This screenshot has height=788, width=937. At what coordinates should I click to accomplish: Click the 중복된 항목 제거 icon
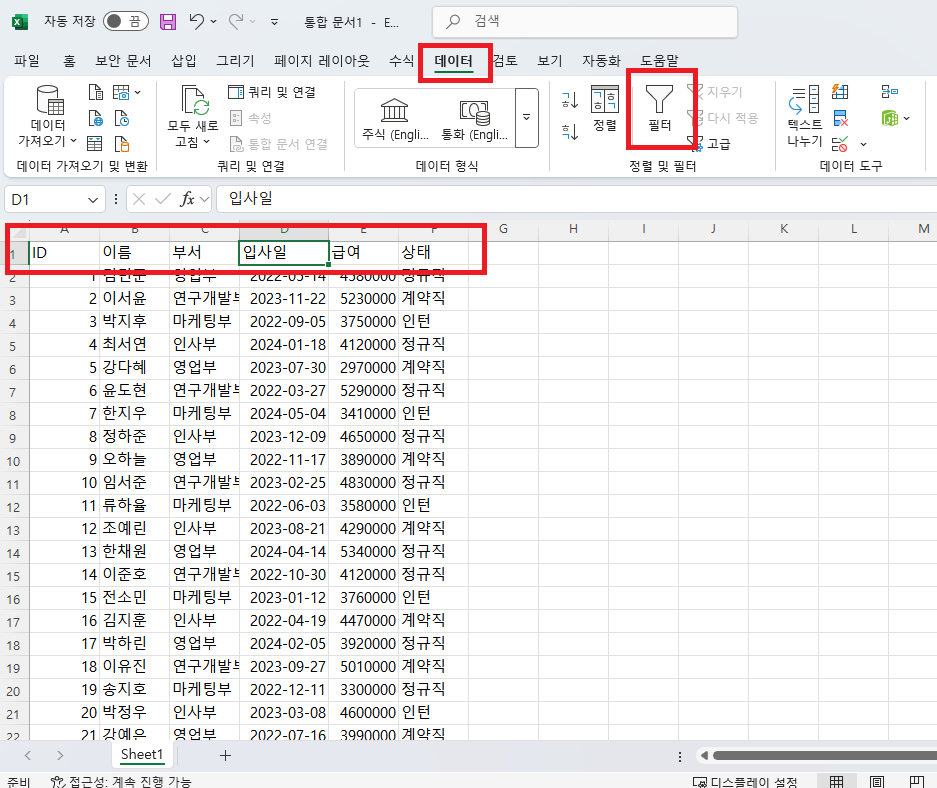840,118
